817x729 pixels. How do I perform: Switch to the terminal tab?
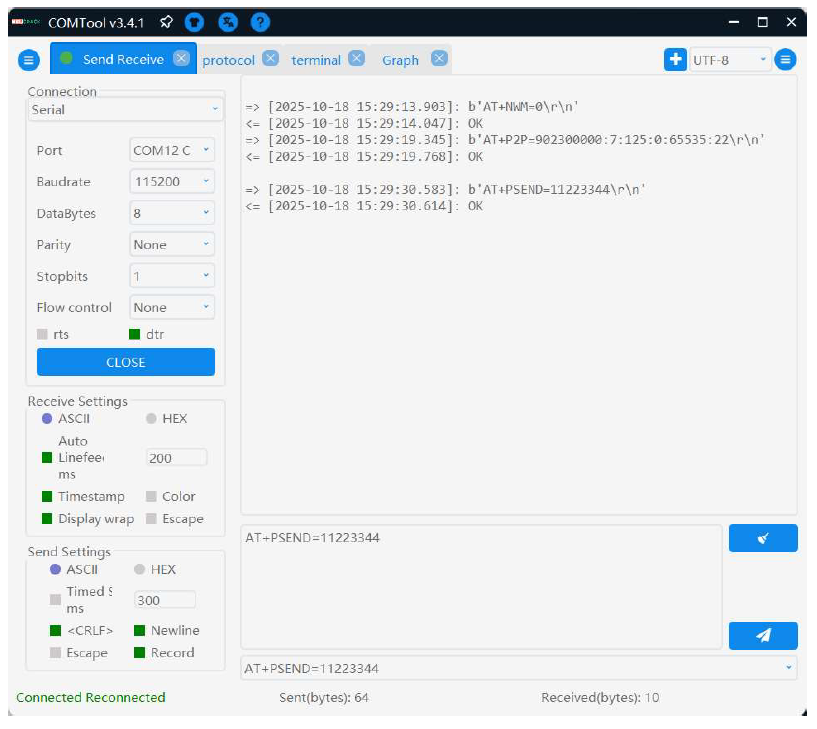[316, 60]
